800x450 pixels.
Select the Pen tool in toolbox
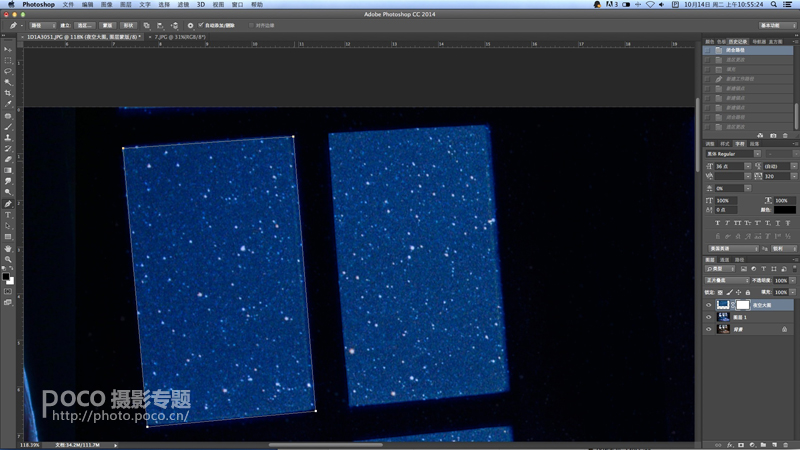click(x=8, y=204)
